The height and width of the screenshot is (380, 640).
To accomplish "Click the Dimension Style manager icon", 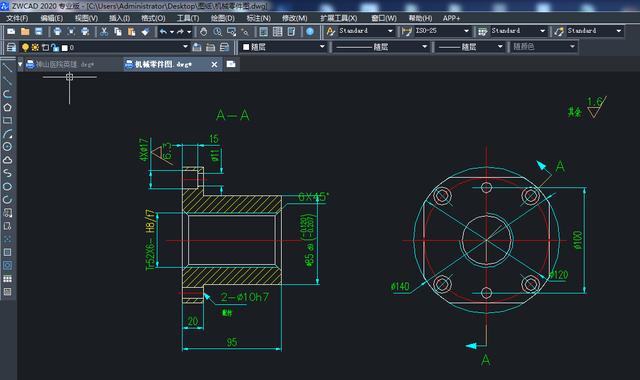I will (x=407, y=31).
